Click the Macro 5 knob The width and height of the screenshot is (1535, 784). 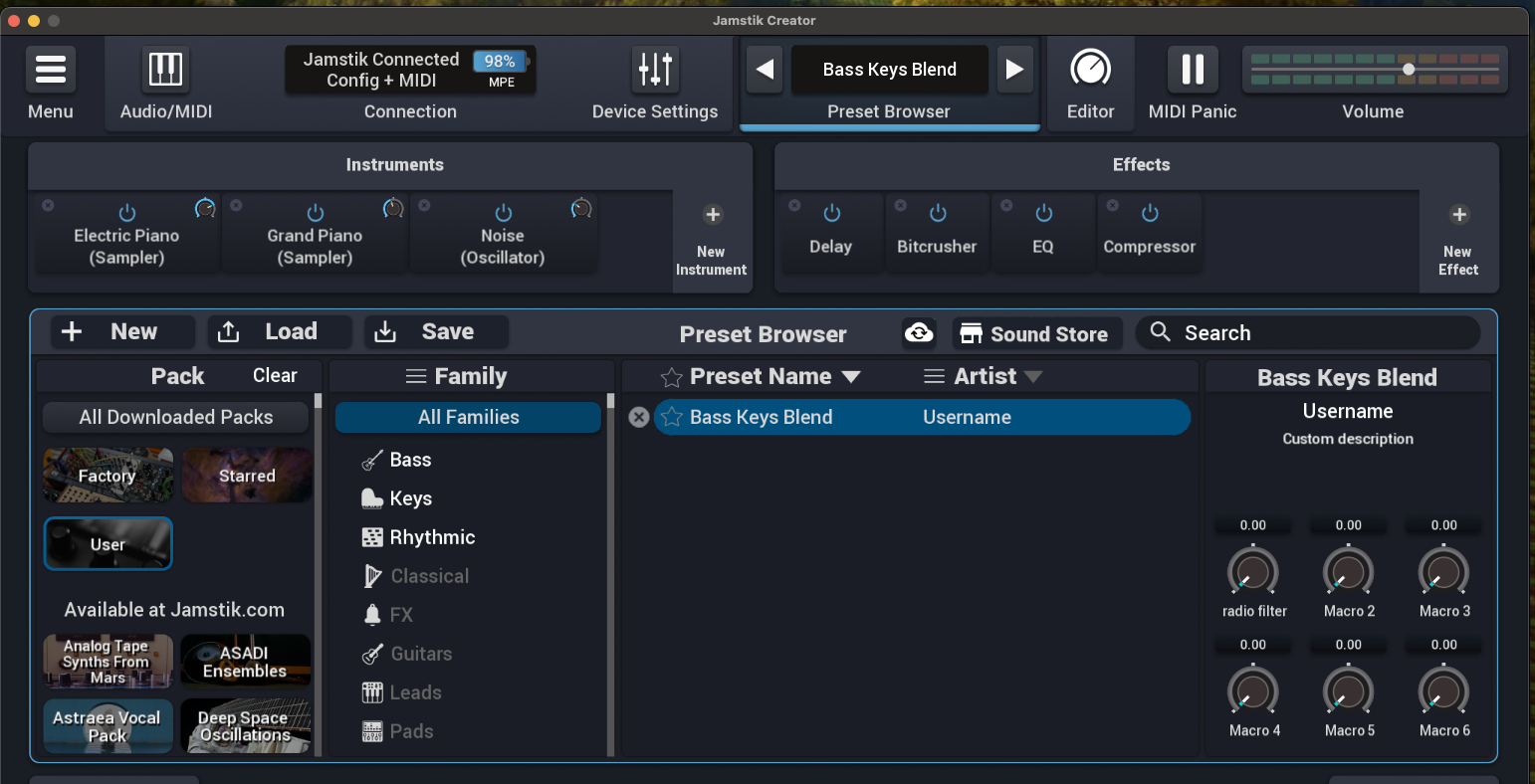click(x=1349, y=691)
